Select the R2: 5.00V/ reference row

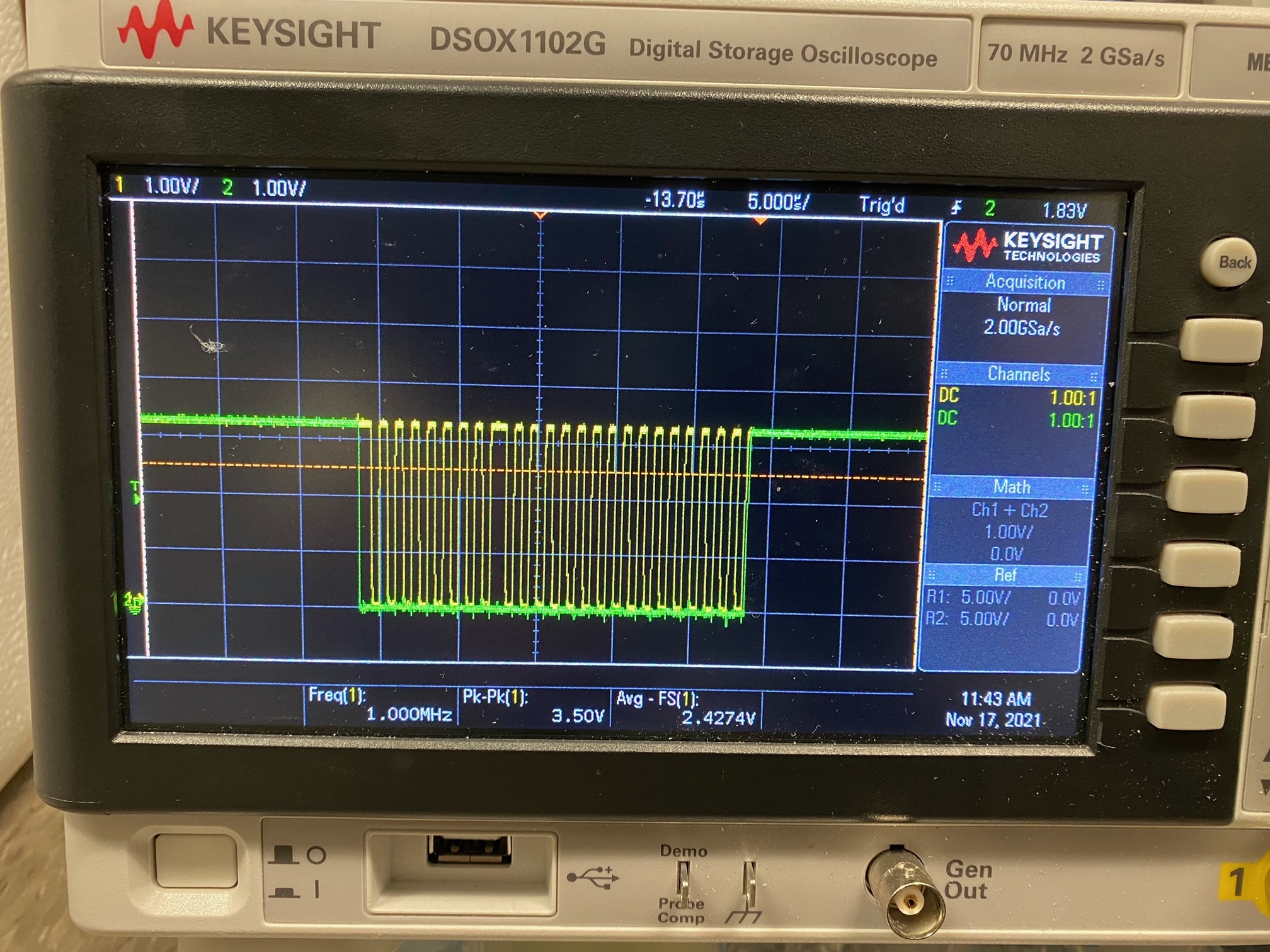[1002, 620]
